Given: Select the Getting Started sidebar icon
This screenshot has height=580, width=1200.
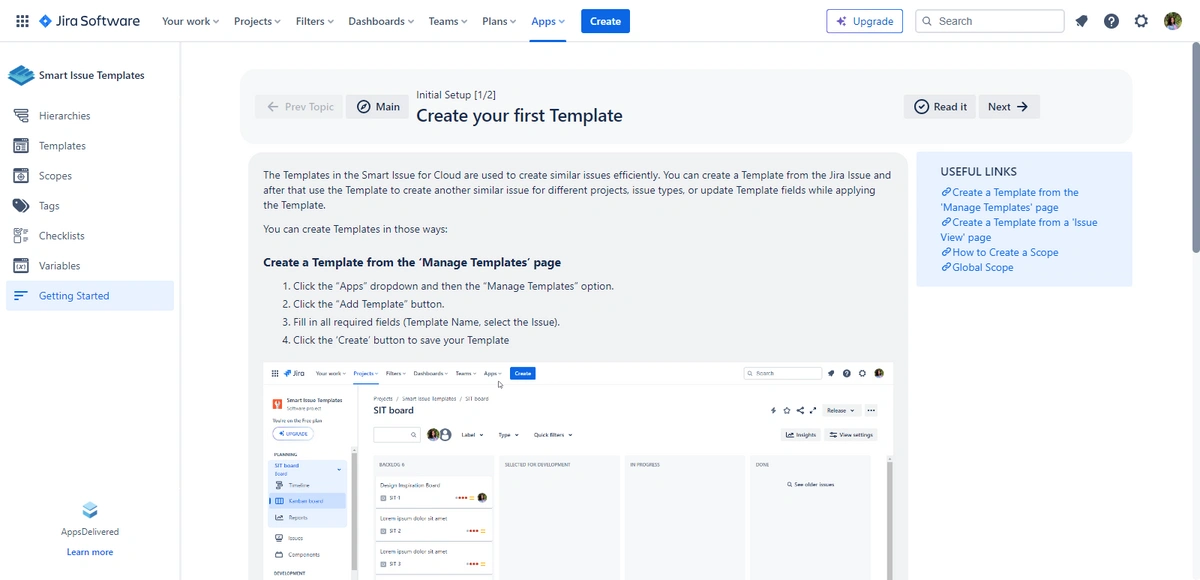Looking at the screenshot, I should tap(21, 296).
